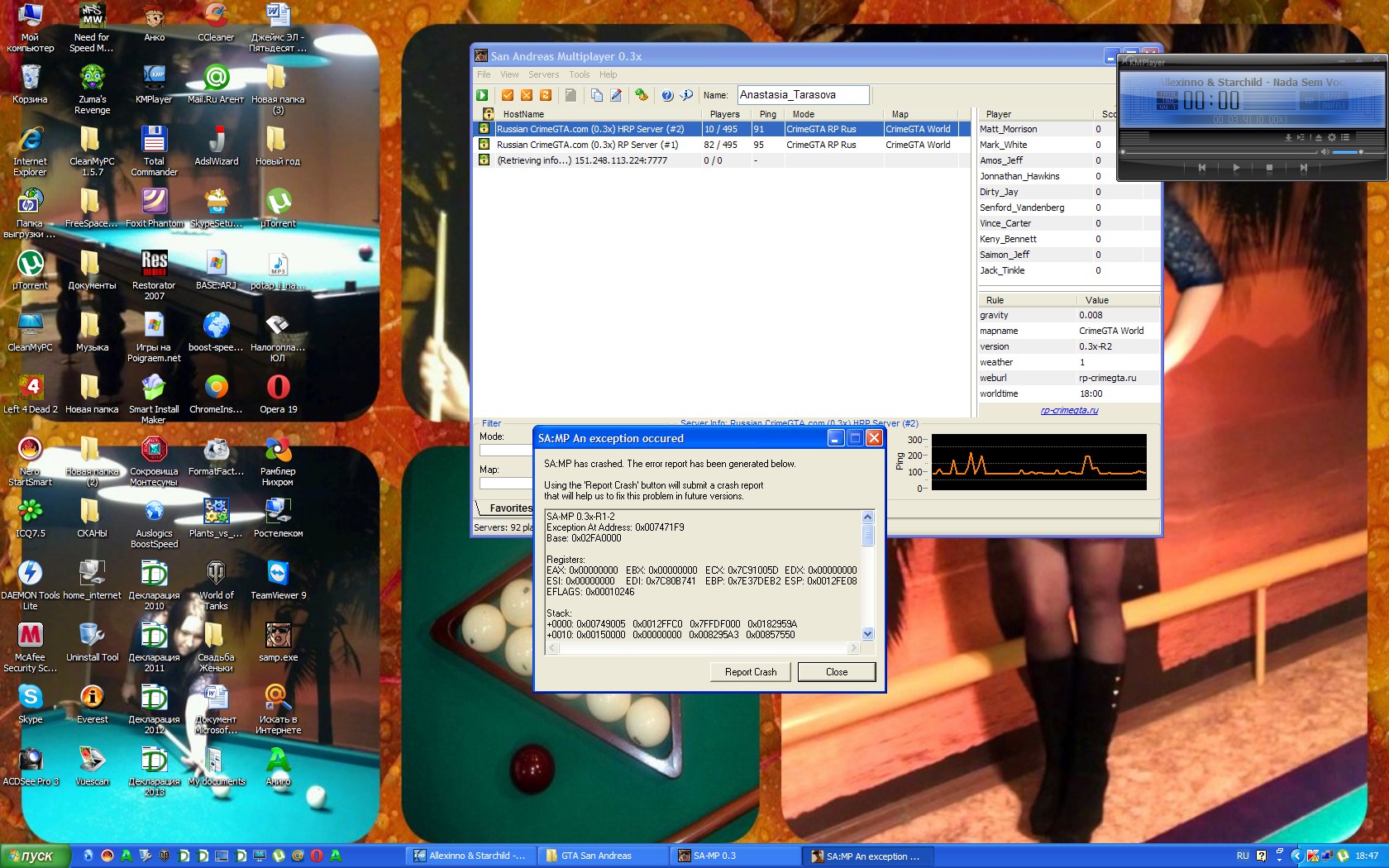Click the Filter Map input field
Screen dimensions: 1389x868
point(506,484)
